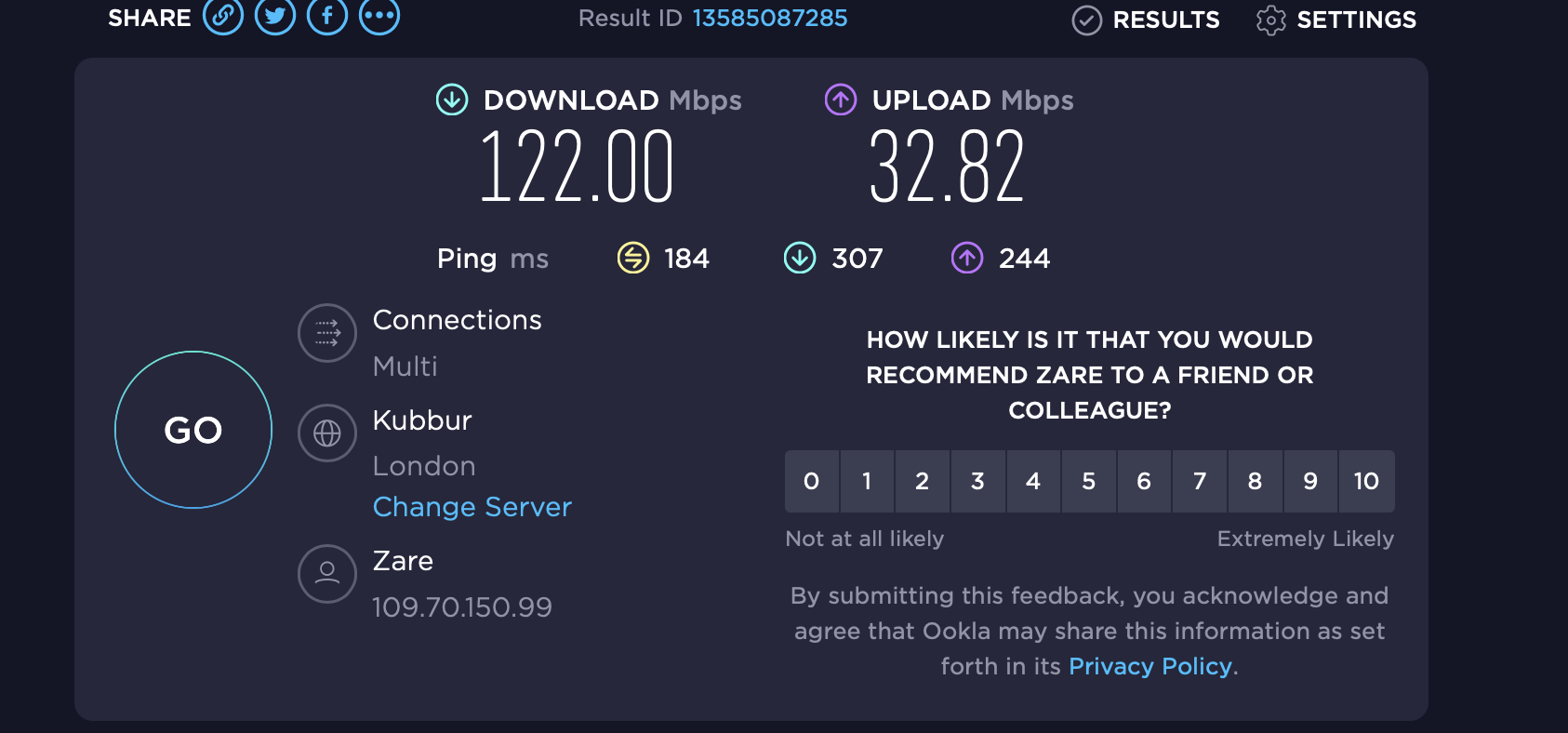This screenshot has width=1568, height=733.
Task: Share result on Twitter
Action: pos(275,16)
